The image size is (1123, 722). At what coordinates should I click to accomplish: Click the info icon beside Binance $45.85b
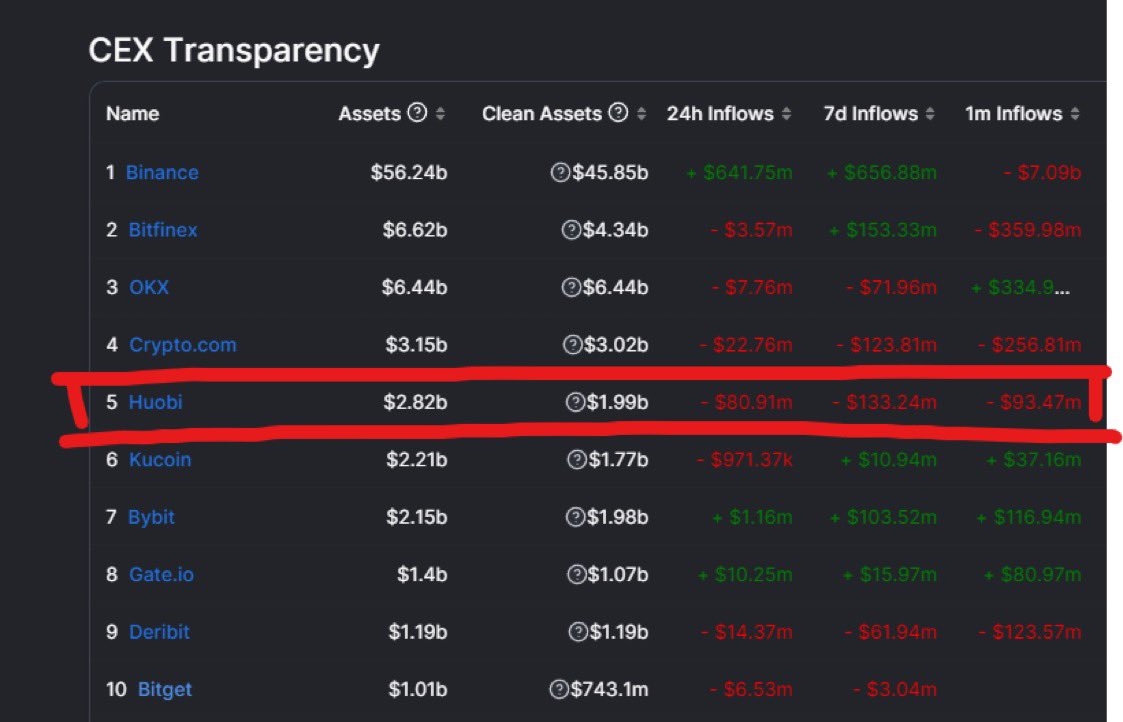(560, 173)
